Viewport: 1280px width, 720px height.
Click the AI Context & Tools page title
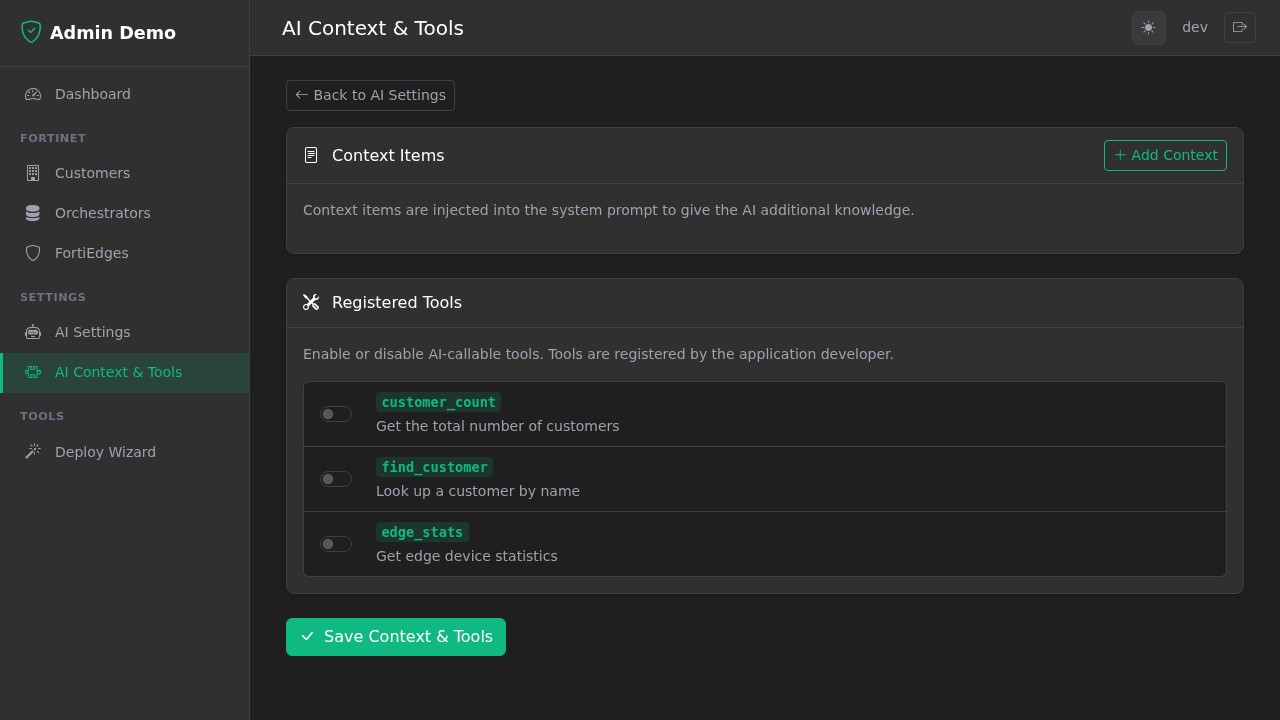[x=373, y=28]
